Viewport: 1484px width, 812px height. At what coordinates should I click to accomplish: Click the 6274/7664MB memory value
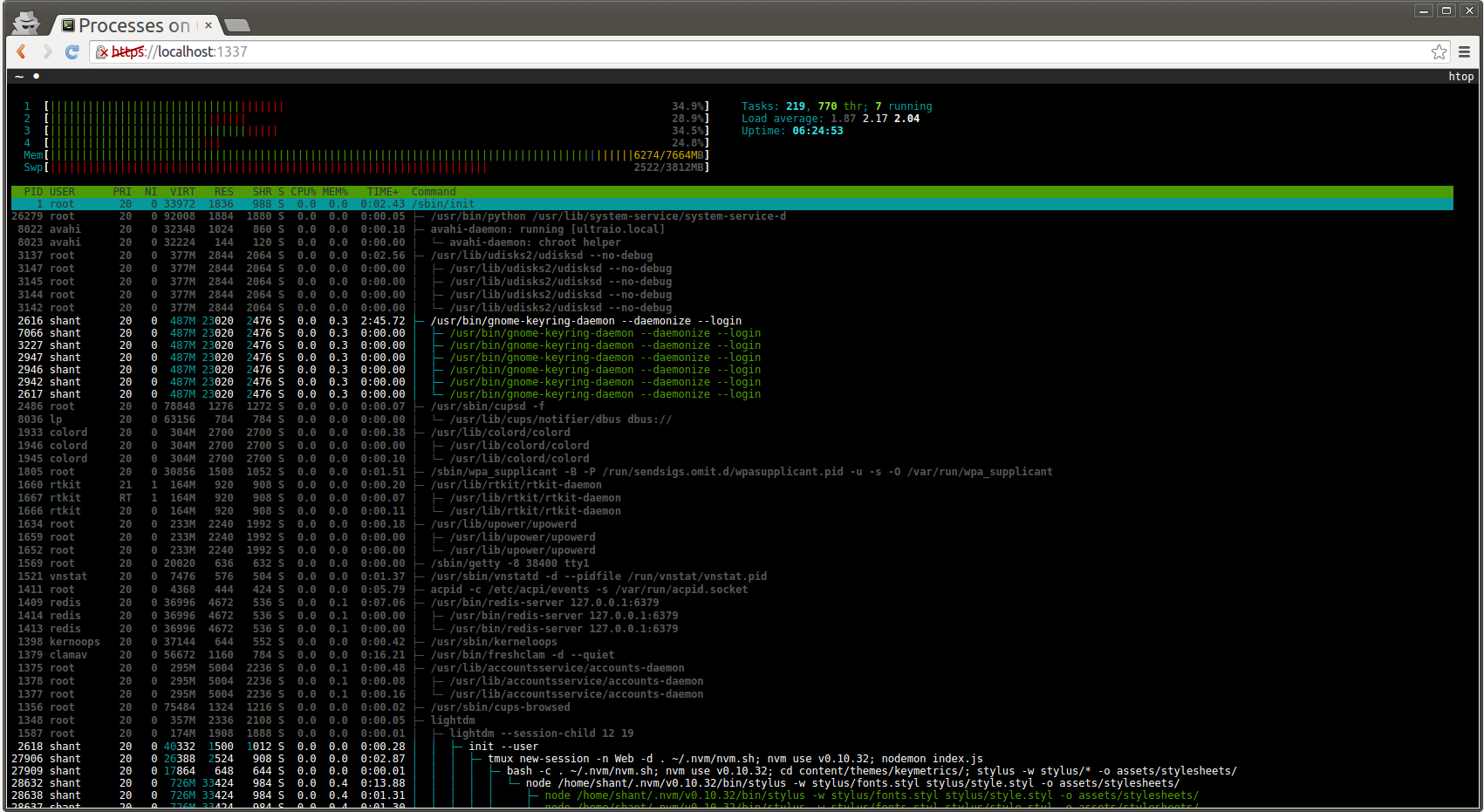click(668, 155)
